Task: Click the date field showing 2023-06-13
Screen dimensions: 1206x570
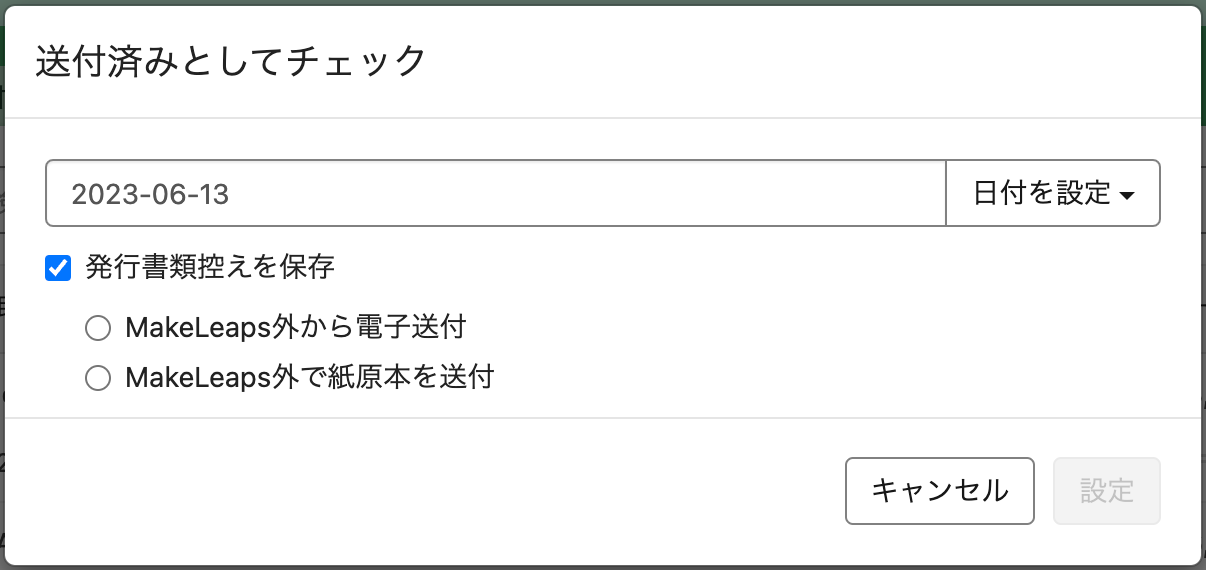Action: click(495, 193)
